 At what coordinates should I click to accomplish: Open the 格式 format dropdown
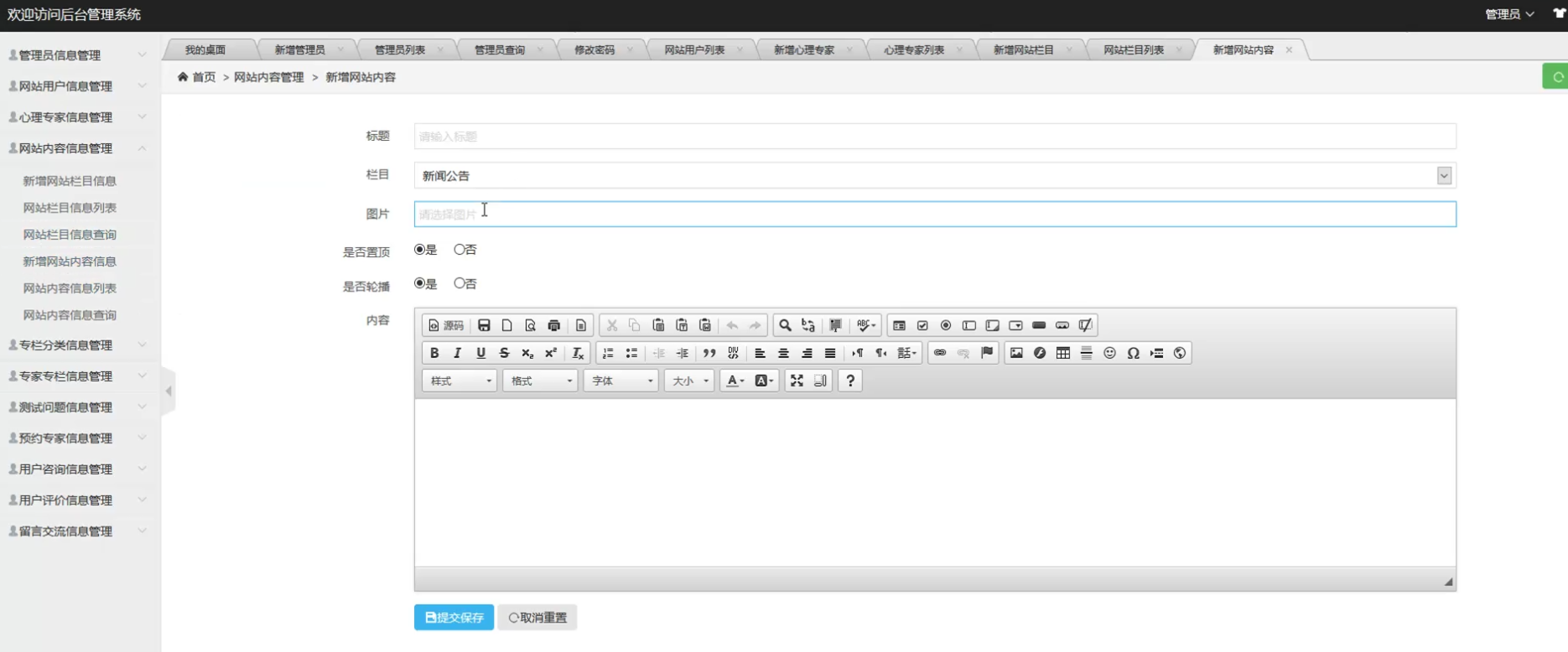point(542,380)
